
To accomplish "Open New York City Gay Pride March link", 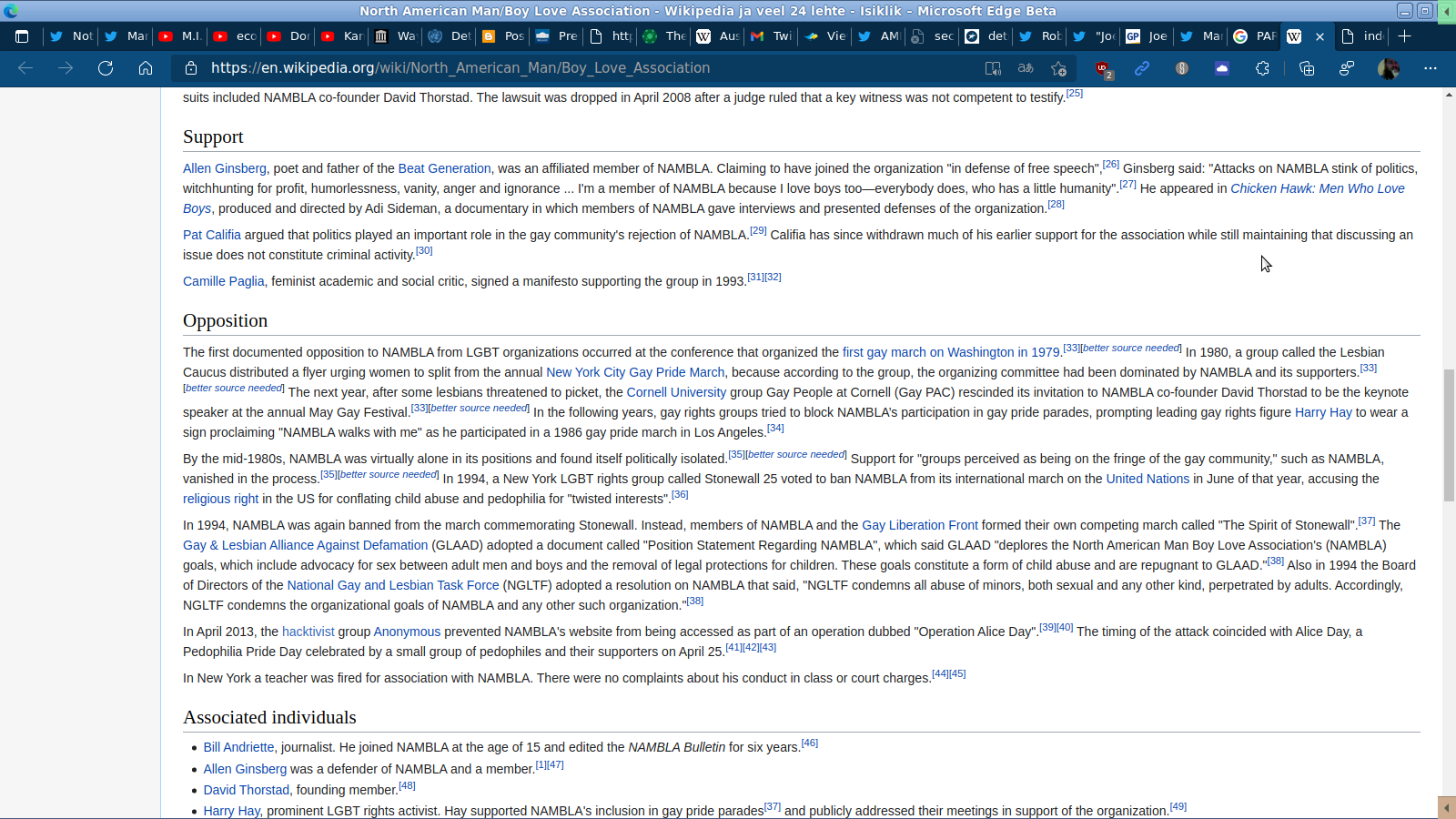I will click(635, 372).
